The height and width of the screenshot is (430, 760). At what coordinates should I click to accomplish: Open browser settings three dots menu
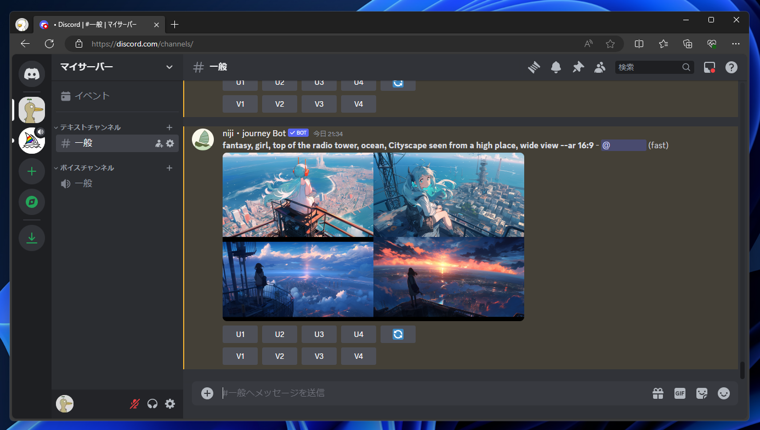[x=736, y=44]
